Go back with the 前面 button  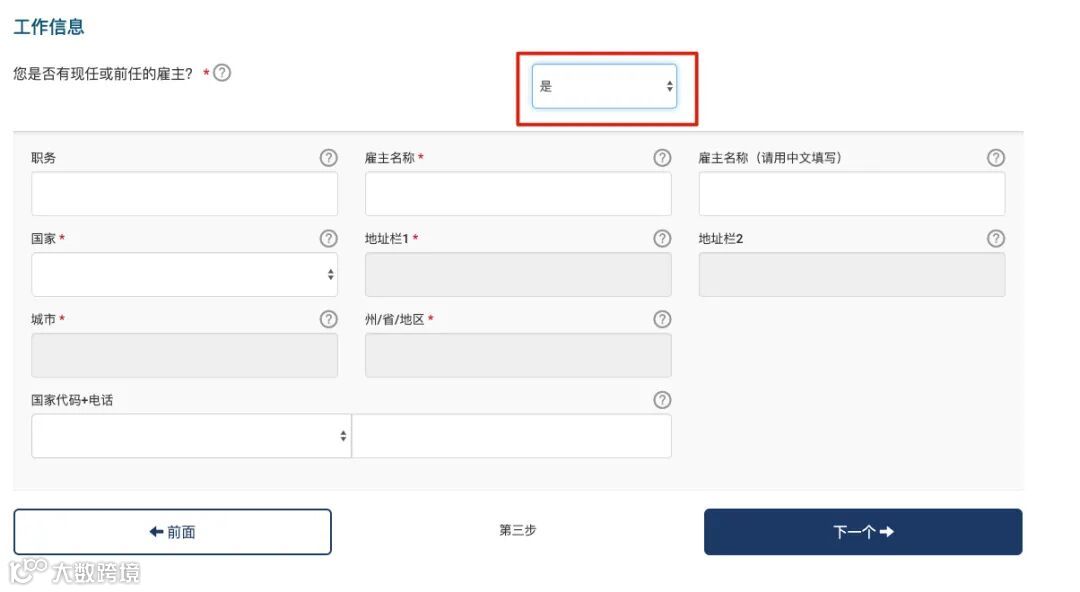click(172, 531)
